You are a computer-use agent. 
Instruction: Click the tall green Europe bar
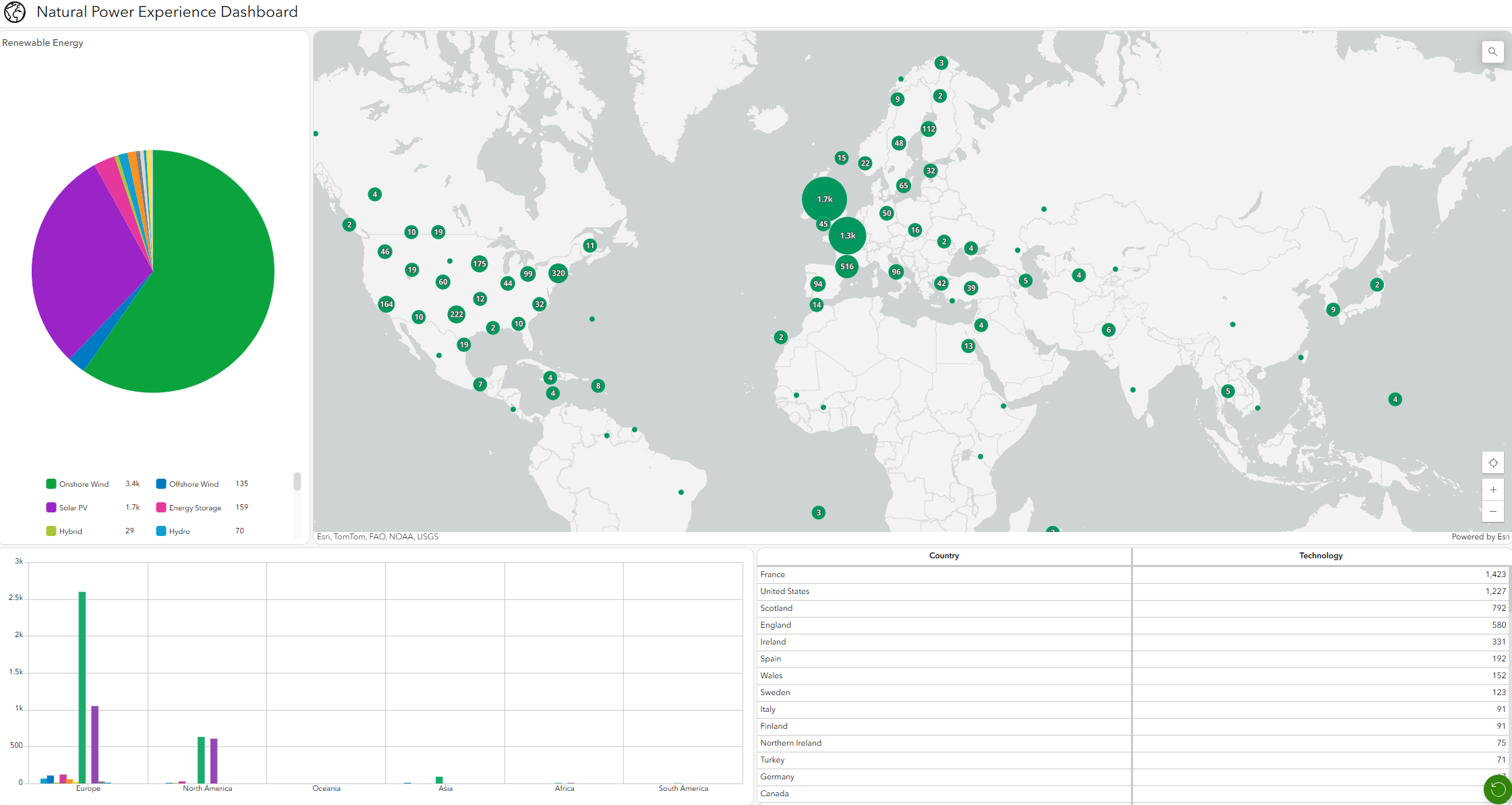[82, 686]
